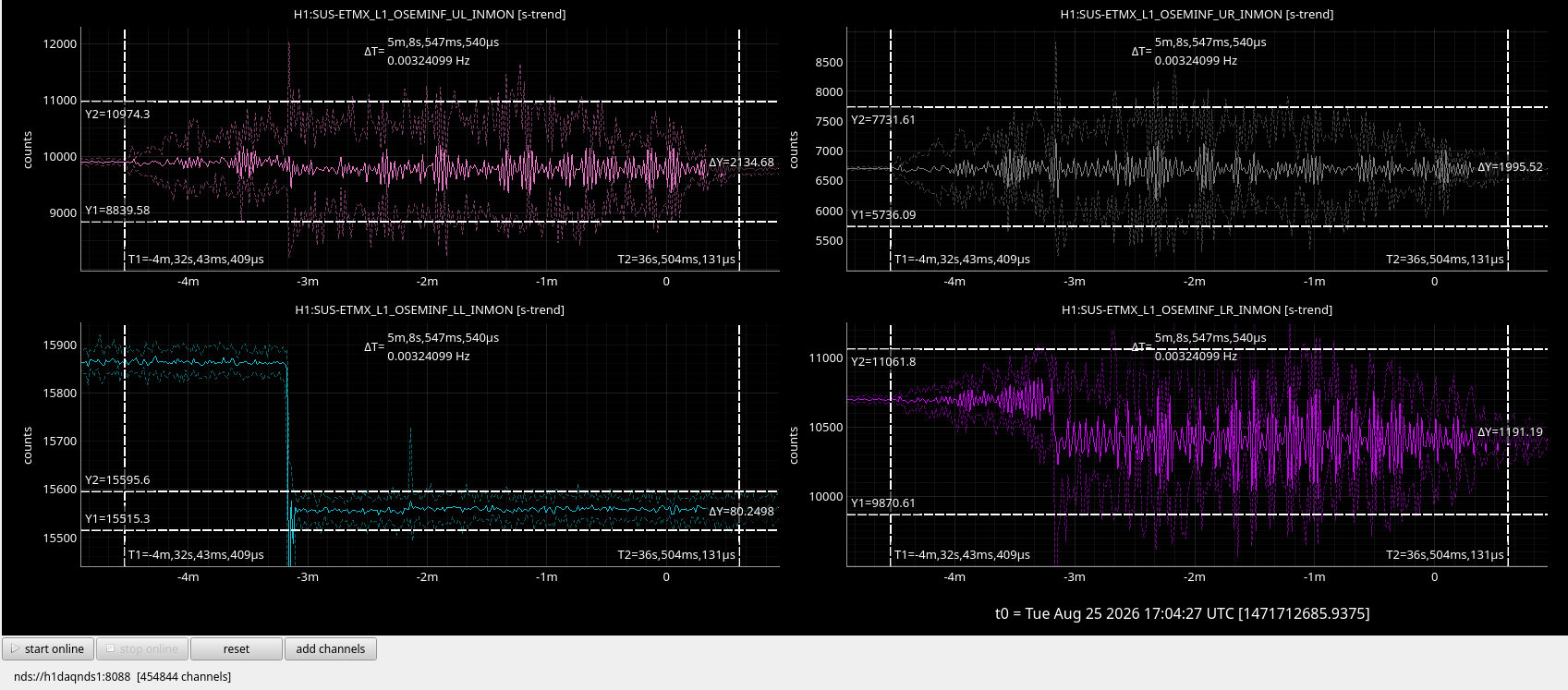This screenshot has height=690, width=1568.
Task: Click the 10500 y-axis tick in LR plot
Action: [x=826, y=427]
